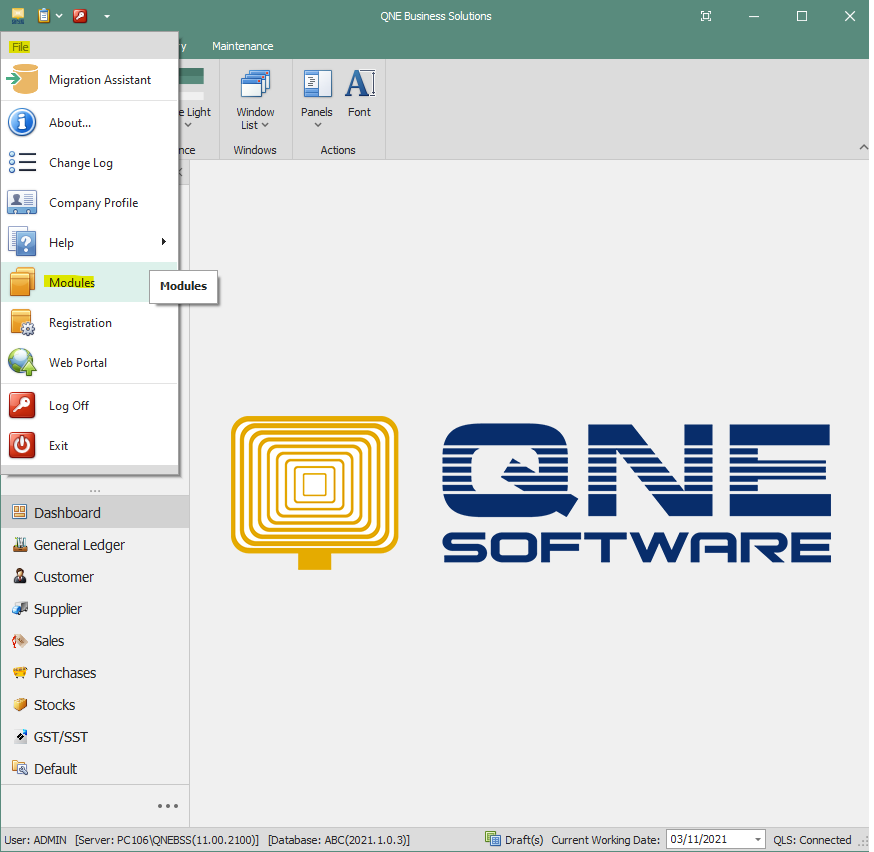Click the Migration Assistant icon

pyautogui.click(x=22, y=80)
